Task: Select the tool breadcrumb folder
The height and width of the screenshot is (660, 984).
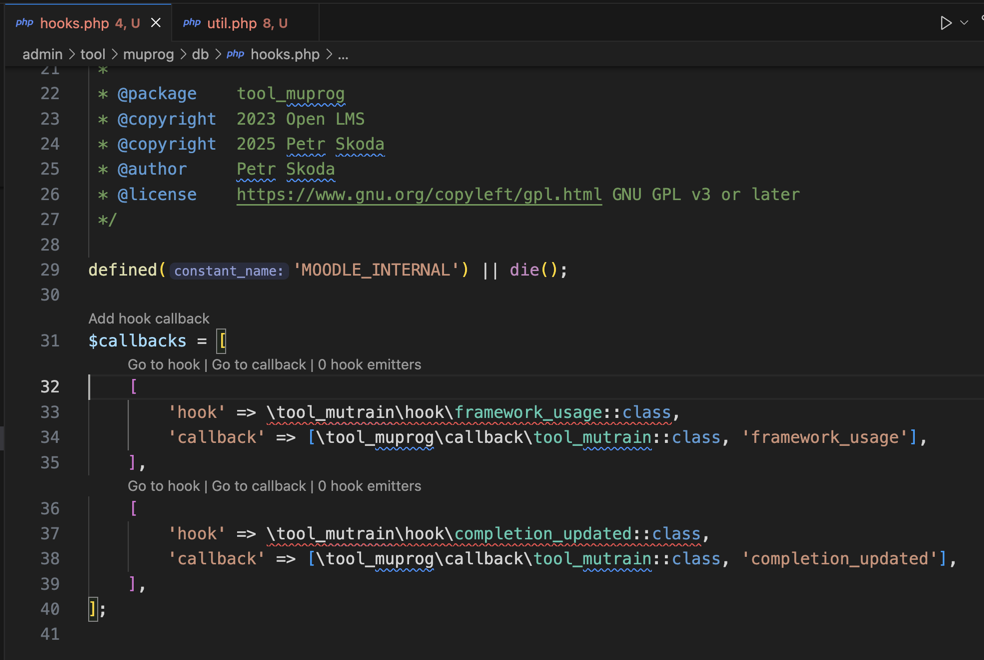Action: 93,55
